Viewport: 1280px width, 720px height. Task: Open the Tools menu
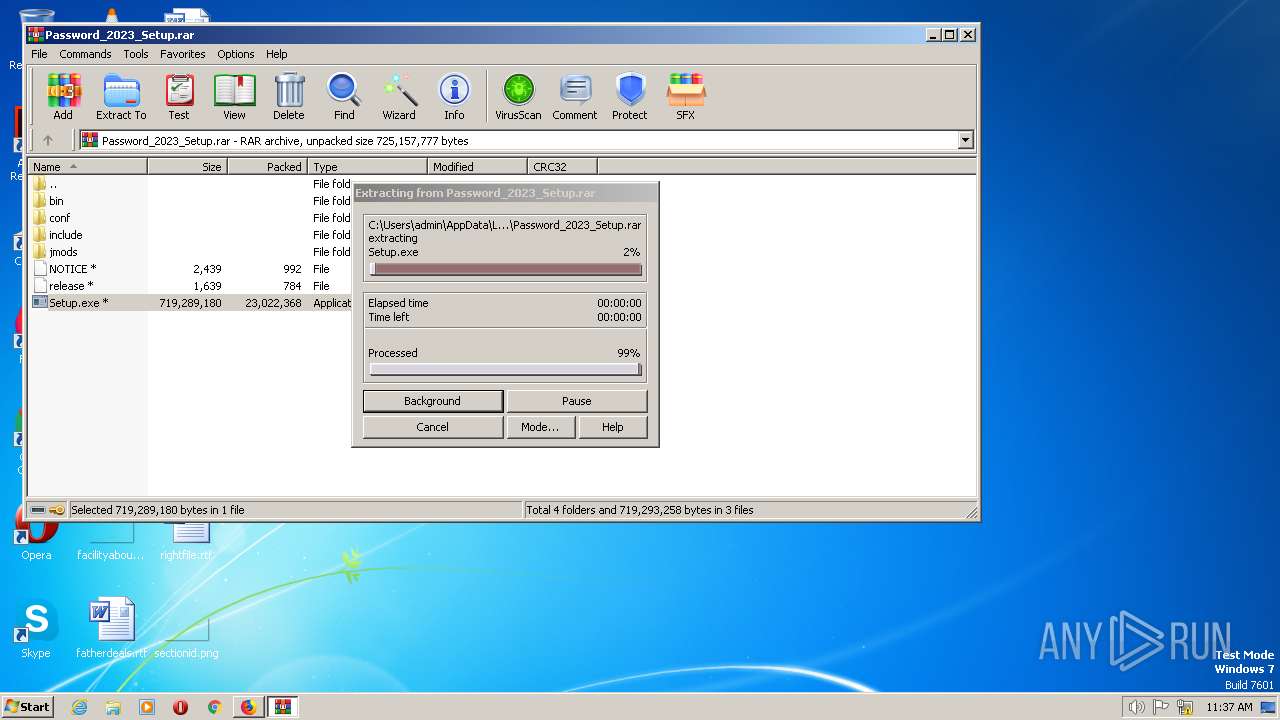coord(136,54)
